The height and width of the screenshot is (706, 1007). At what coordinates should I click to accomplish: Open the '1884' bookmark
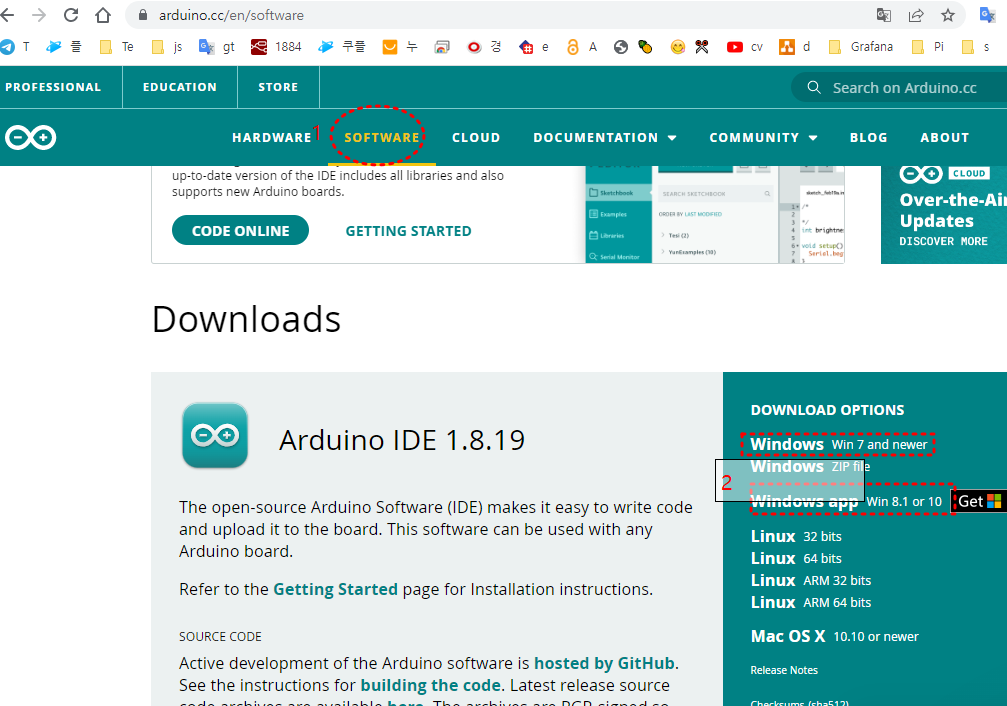click(x=276, y=46)
